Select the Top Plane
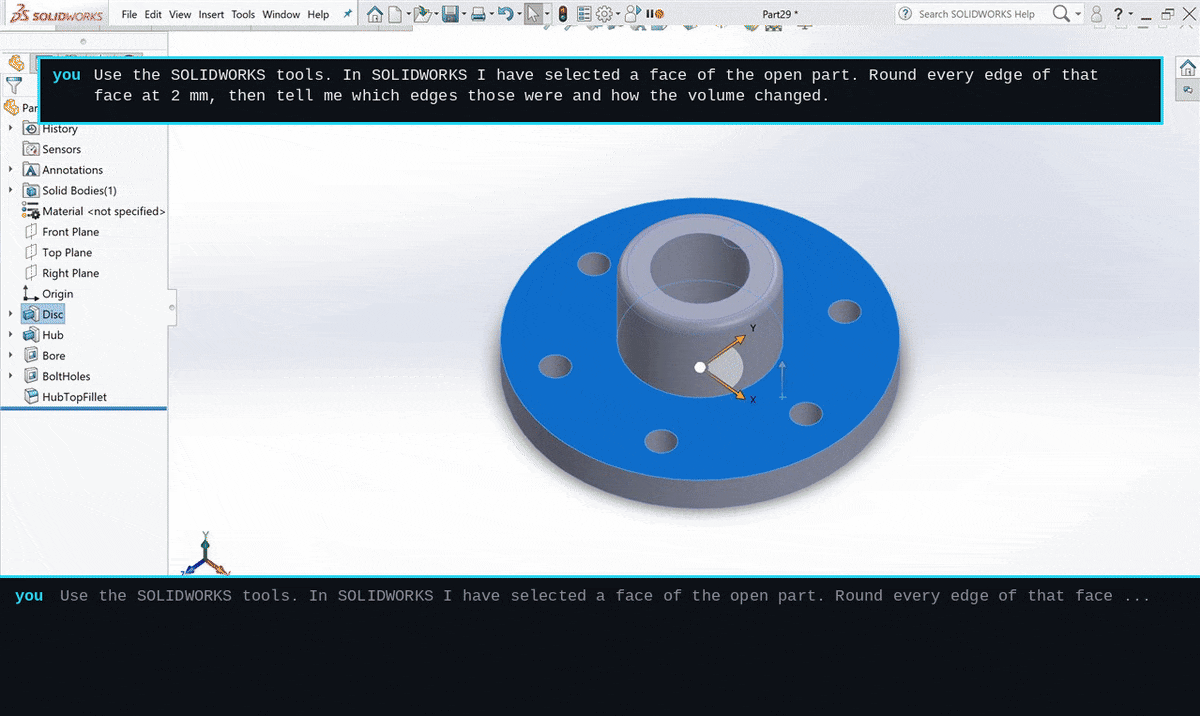 pyautogui.click(x=67, y=252)
